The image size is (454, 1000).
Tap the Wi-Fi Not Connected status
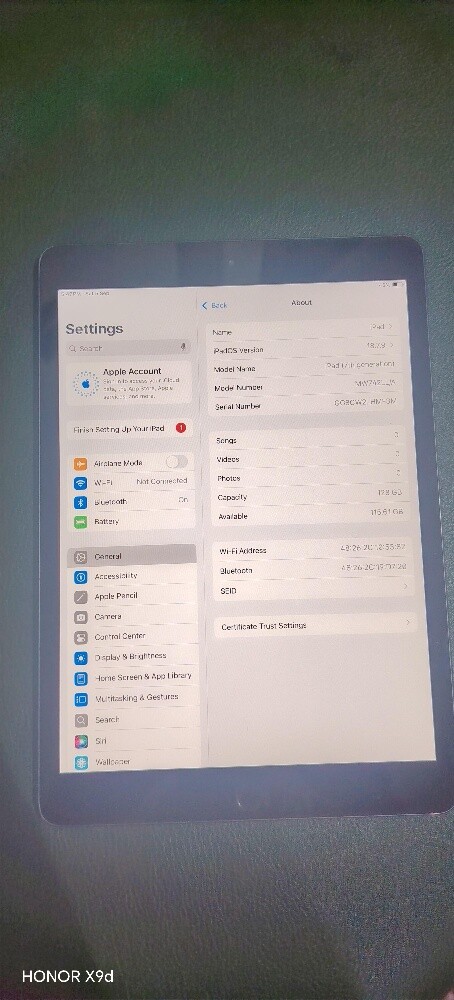click(x=162, y=481)
